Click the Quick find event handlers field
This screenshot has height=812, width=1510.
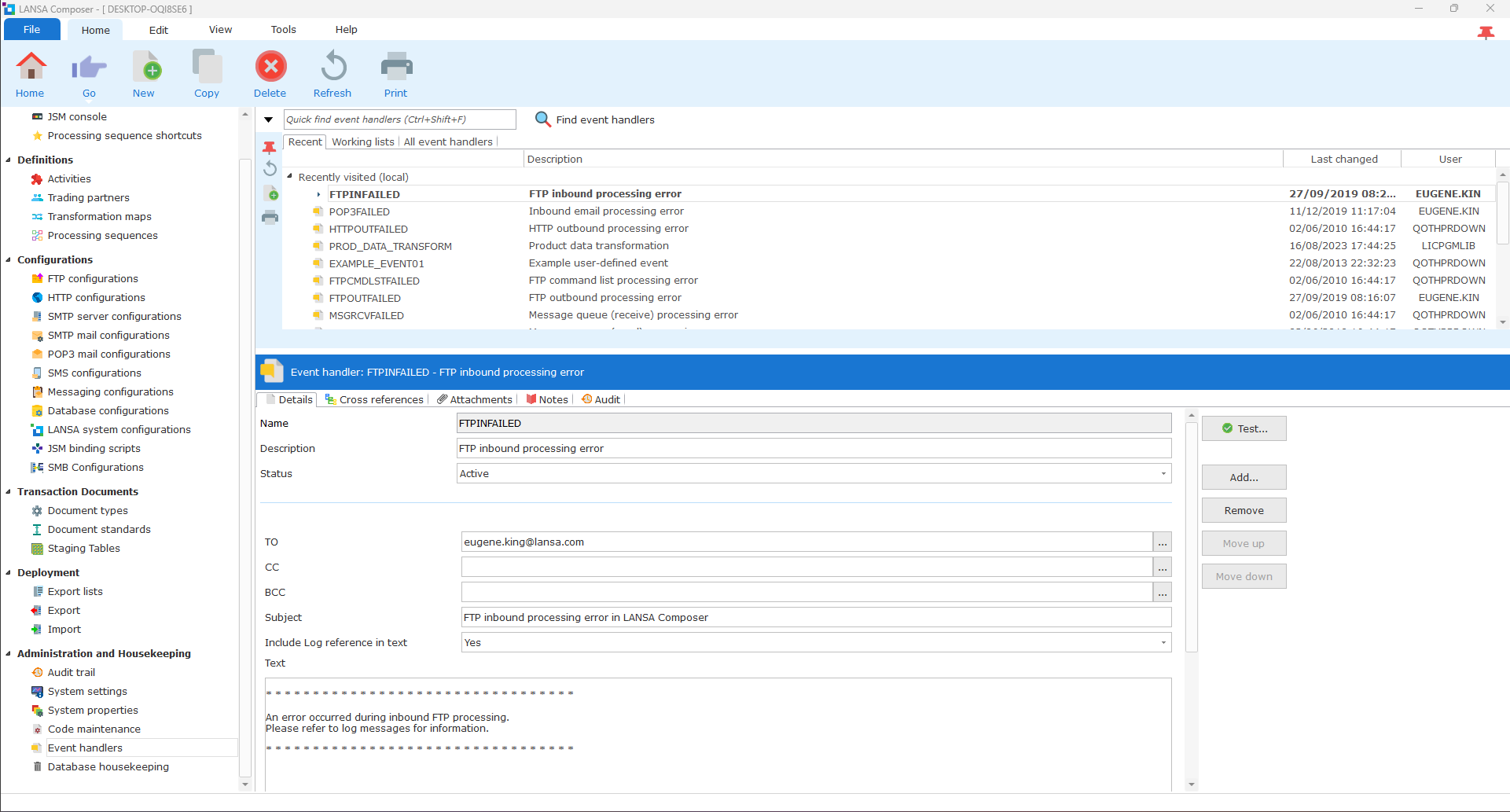click(x=399, y=119)
